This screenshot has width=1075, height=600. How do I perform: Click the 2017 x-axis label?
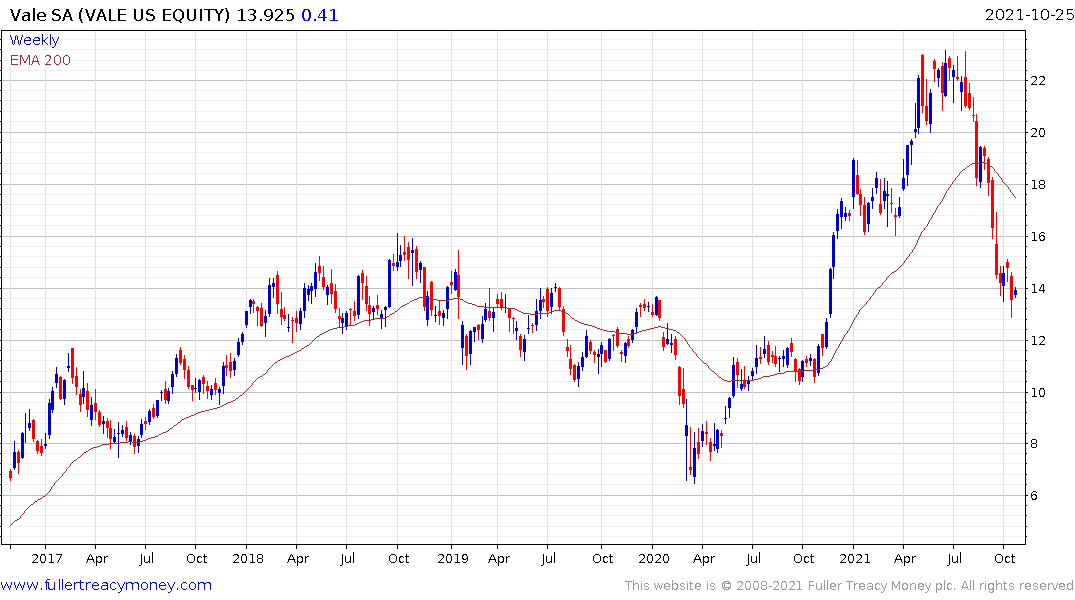tap(47, 558)
